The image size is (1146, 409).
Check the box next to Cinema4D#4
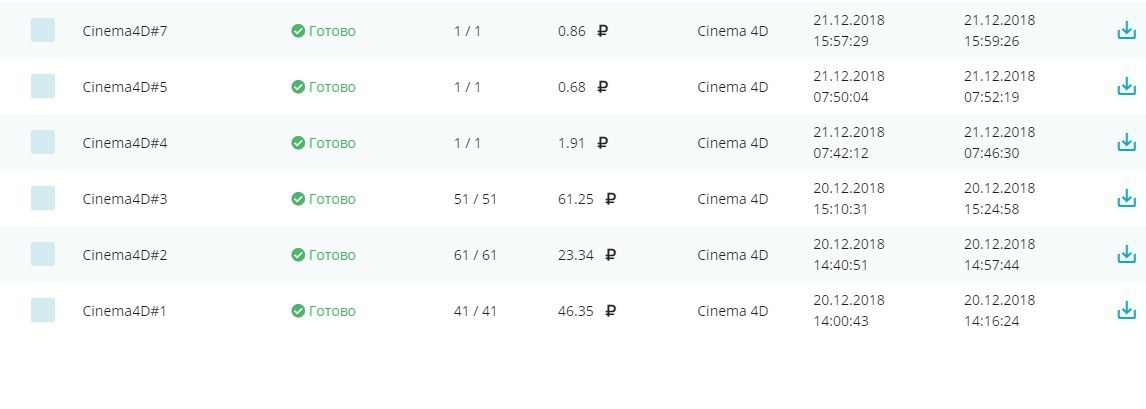(x=43, y=142)
